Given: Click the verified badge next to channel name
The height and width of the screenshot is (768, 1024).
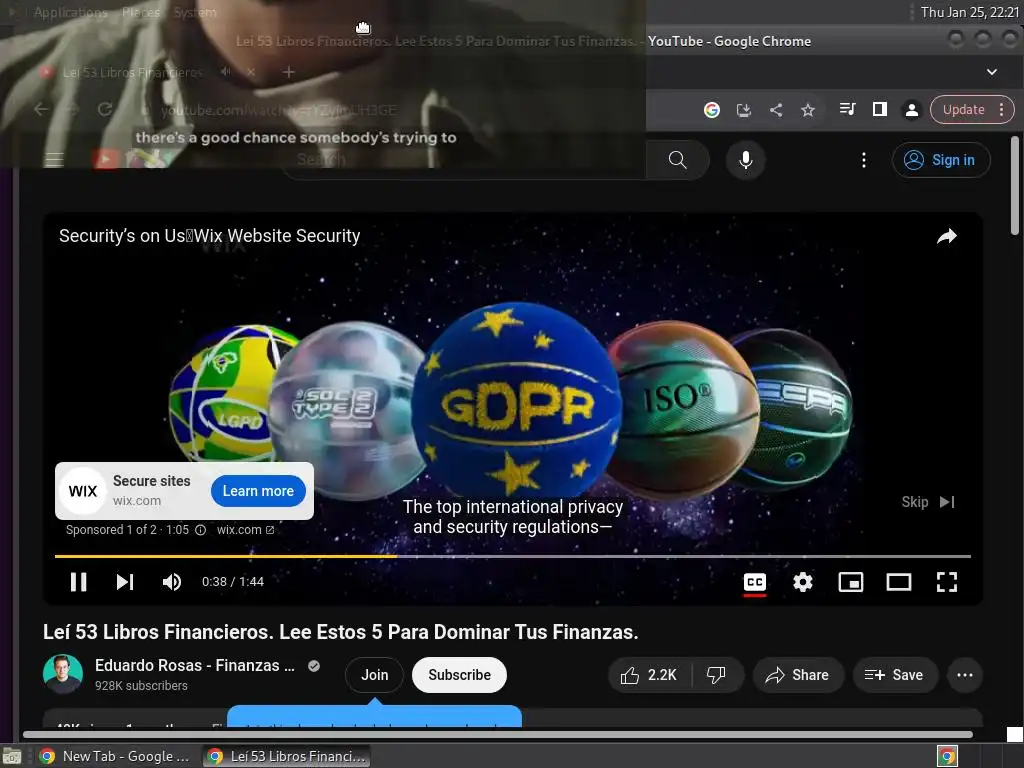Looking at the screenshot, I should (x=314, y=665).
